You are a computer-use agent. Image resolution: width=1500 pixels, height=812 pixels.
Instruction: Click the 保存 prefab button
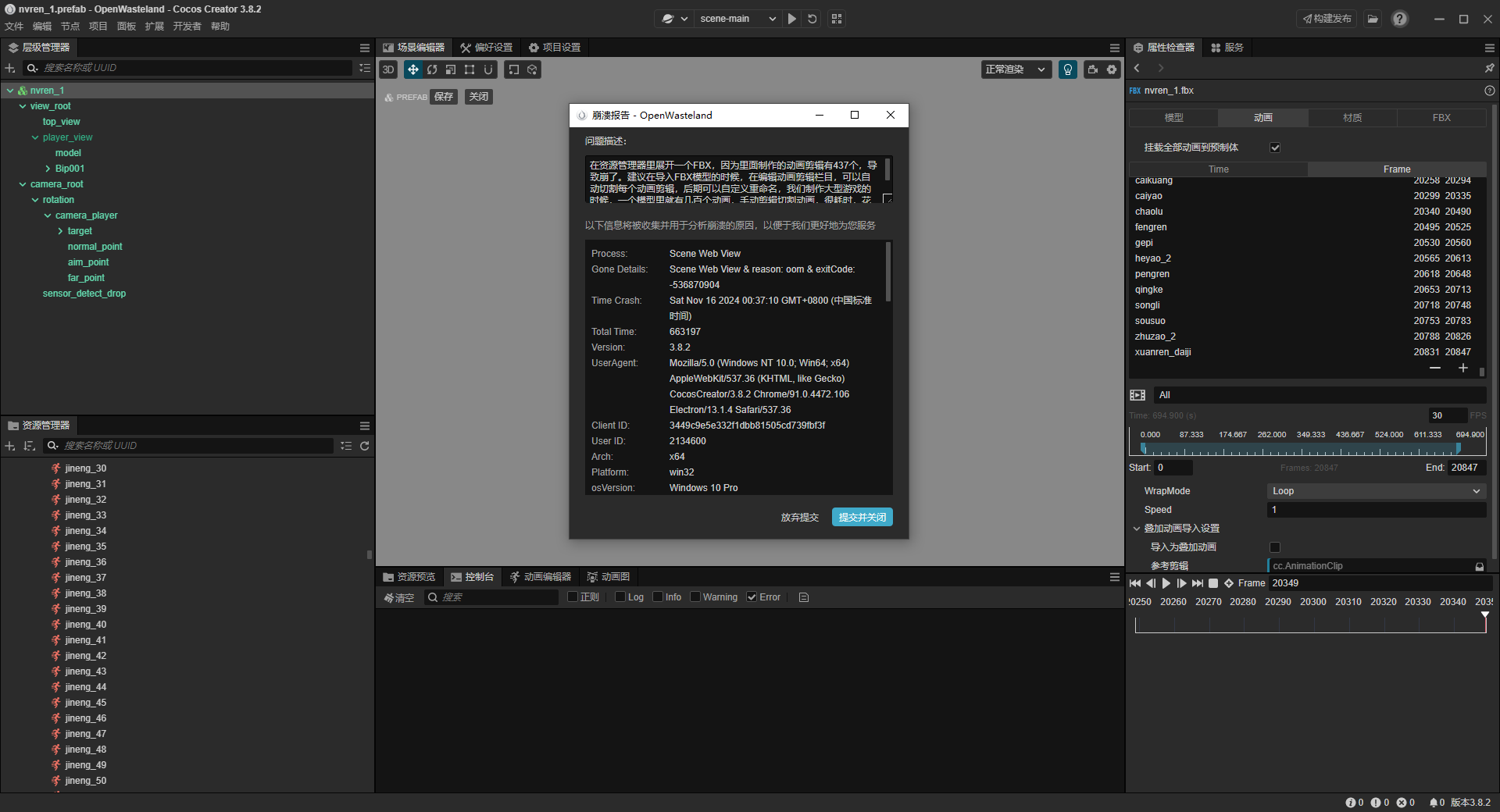(x=444, y=97)
